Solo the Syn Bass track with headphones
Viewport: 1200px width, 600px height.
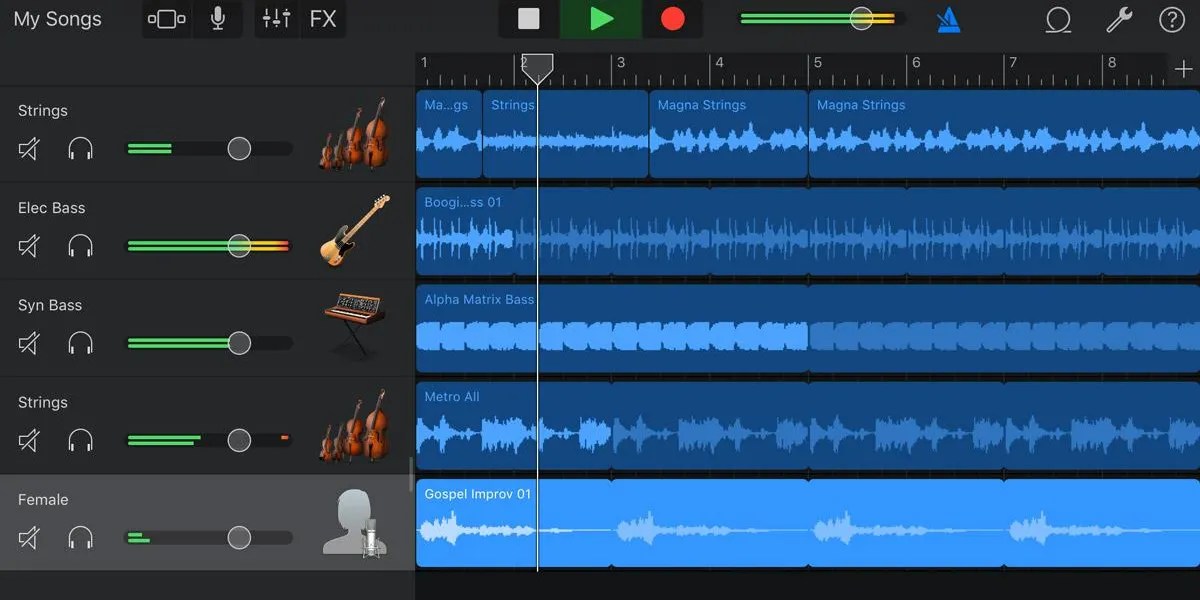click(x=80, y=343)
